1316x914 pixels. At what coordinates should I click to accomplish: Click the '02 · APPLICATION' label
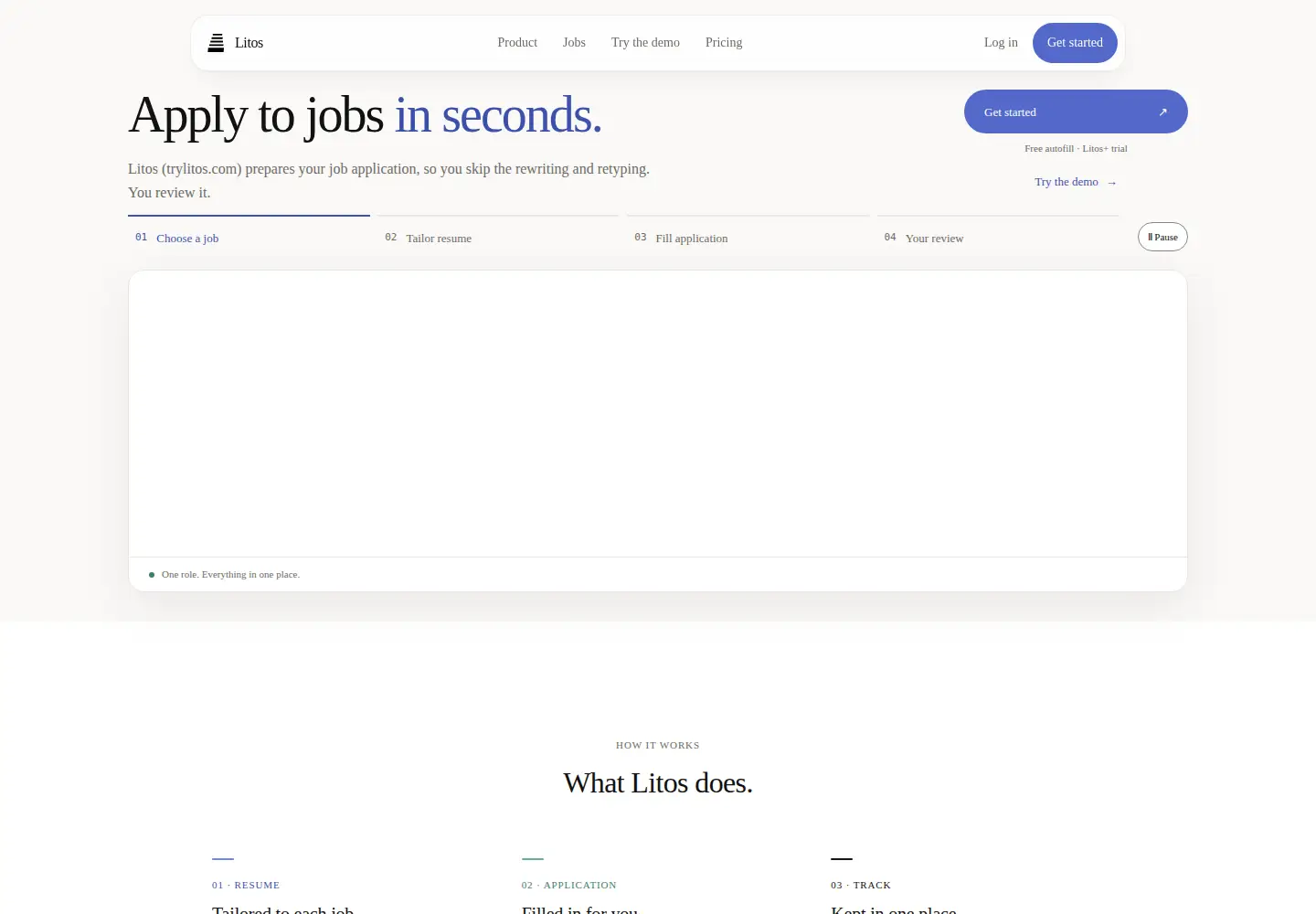569,885
